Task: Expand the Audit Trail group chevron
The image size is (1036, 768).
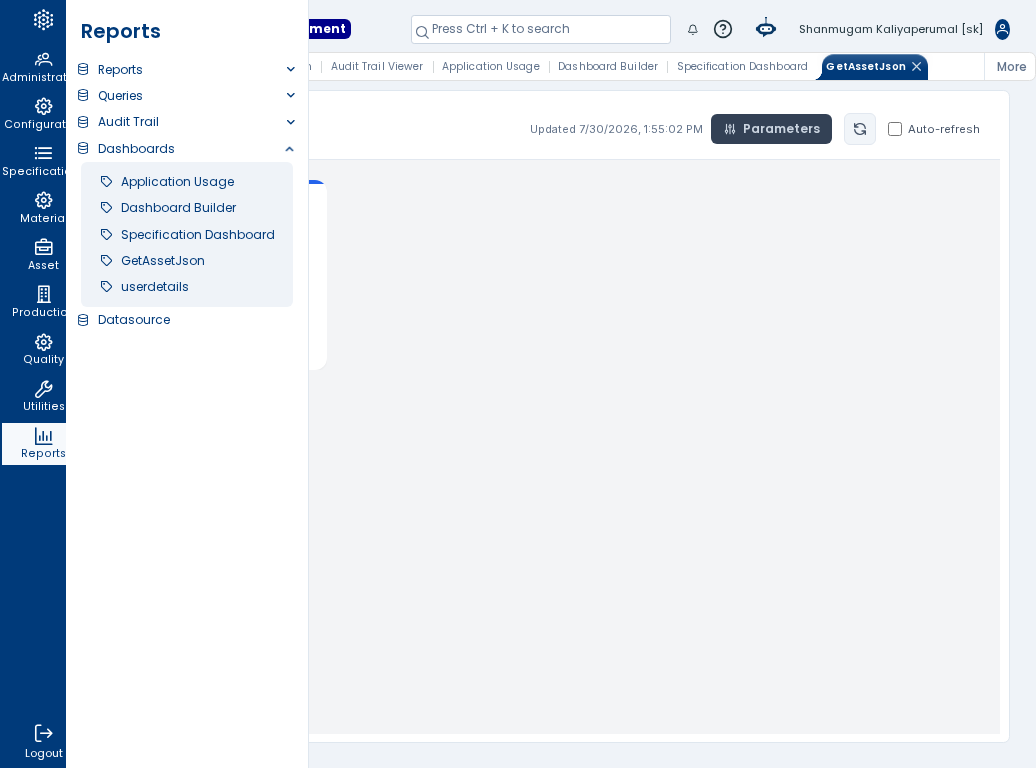Action: pos(290,122)
